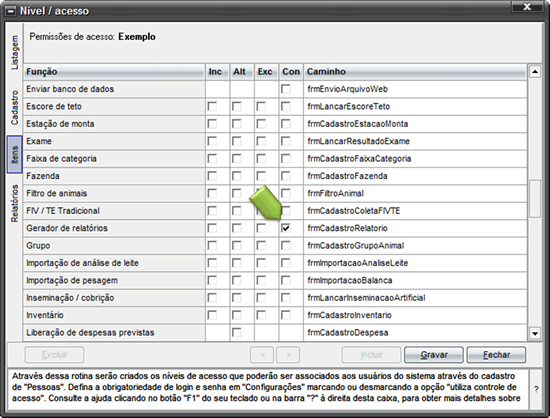Tick Exc checkbox for Fazenda
This screenshot has width=550, height=418.
(x=261, y=176)
